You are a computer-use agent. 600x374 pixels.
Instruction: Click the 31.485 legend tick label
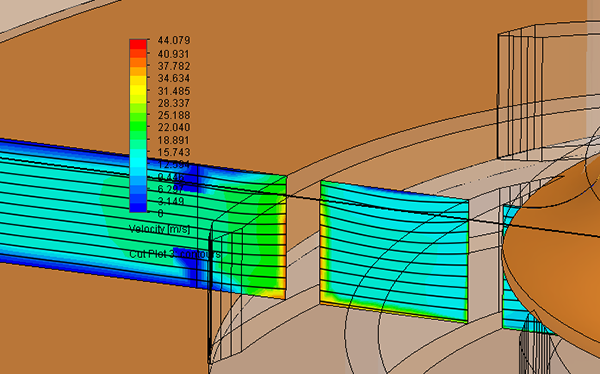click(174, 91)
